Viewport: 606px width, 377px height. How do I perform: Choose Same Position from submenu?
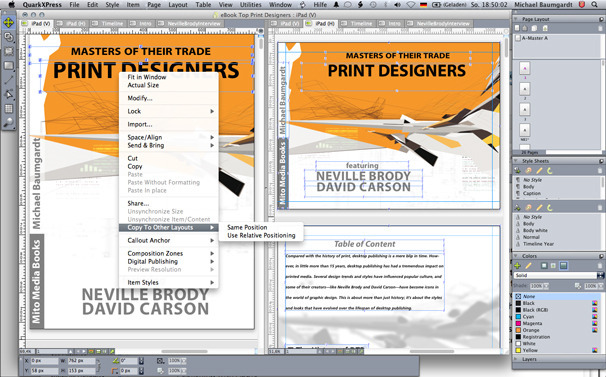pos(247,227)
